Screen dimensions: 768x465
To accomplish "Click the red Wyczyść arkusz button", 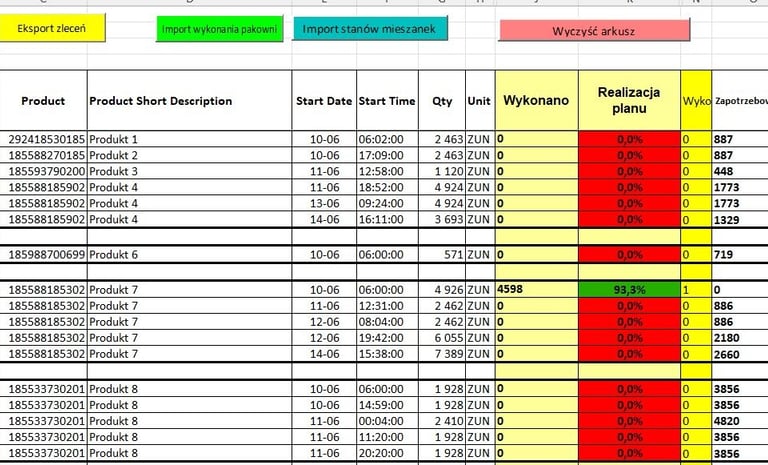I will [x=594, y=30].
